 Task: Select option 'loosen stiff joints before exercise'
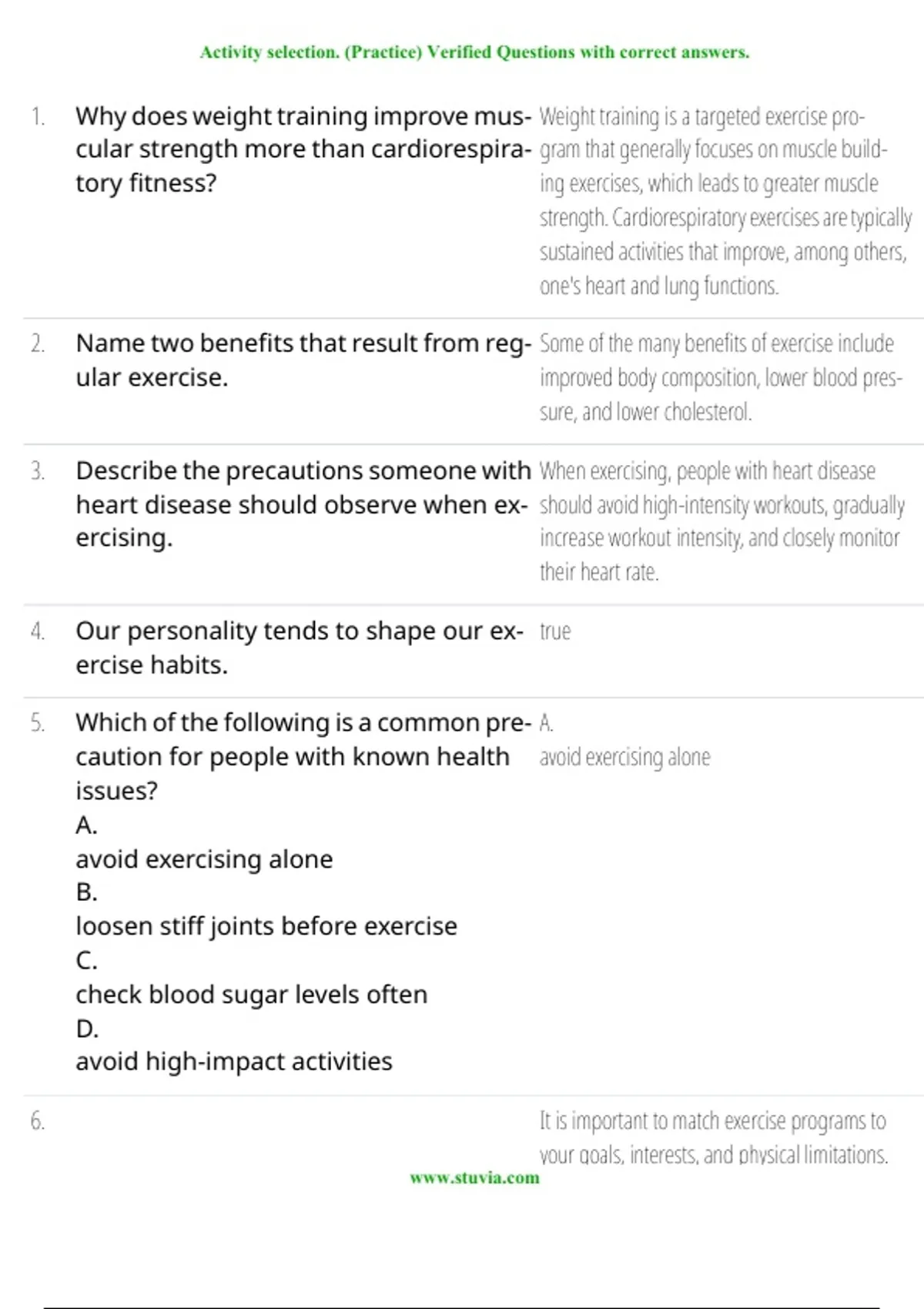click(x=266, y=926)
